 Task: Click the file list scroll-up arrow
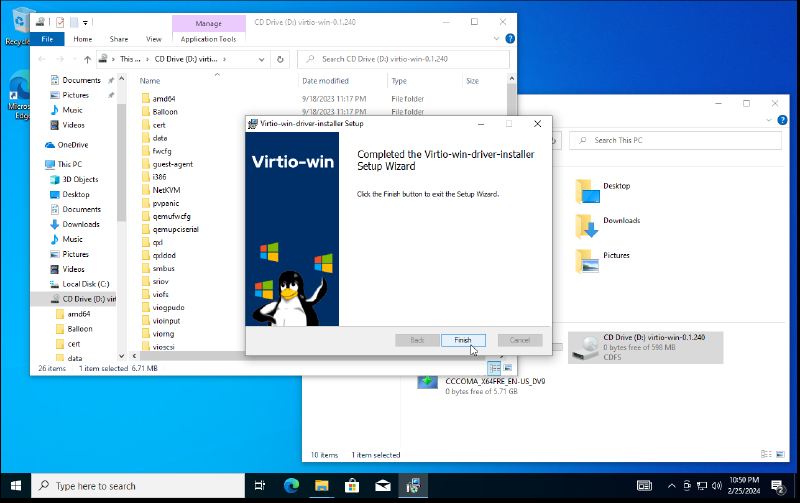511,79
